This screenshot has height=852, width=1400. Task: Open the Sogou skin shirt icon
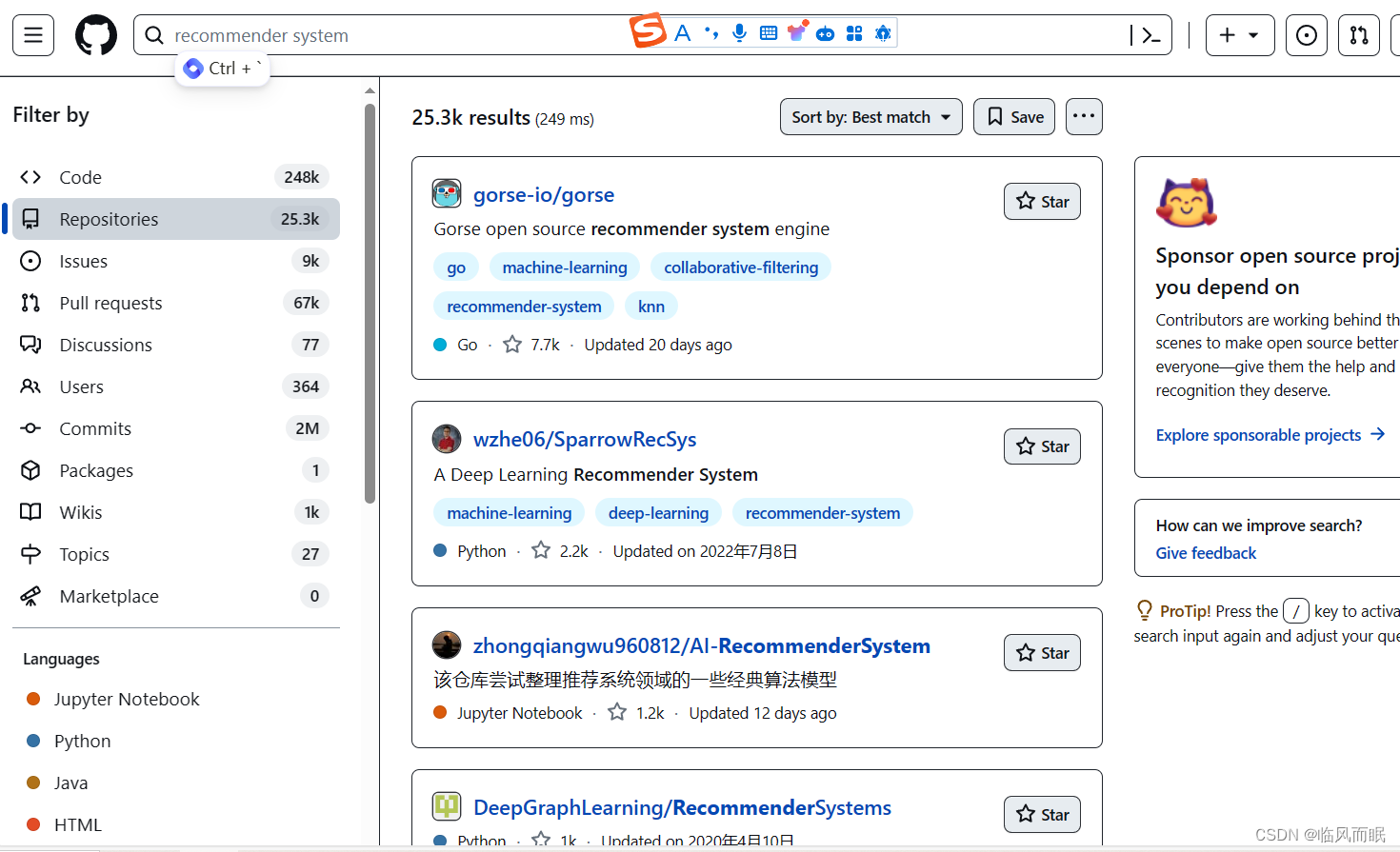point(797,31)
